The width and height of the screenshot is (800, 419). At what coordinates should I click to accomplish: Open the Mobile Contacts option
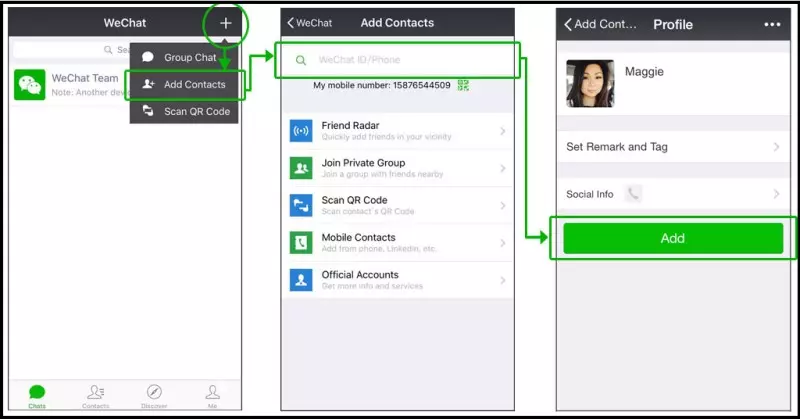point(397,243)
